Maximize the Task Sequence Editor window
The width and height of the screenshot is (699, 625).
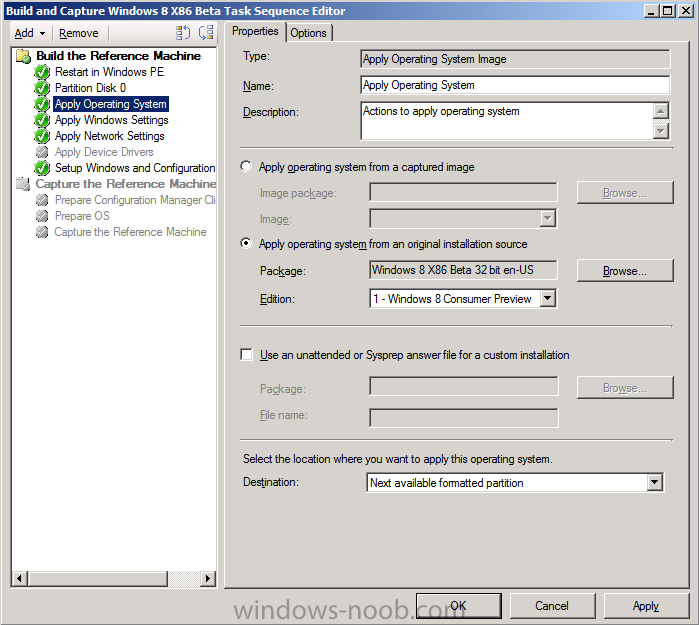coord(667,11)
